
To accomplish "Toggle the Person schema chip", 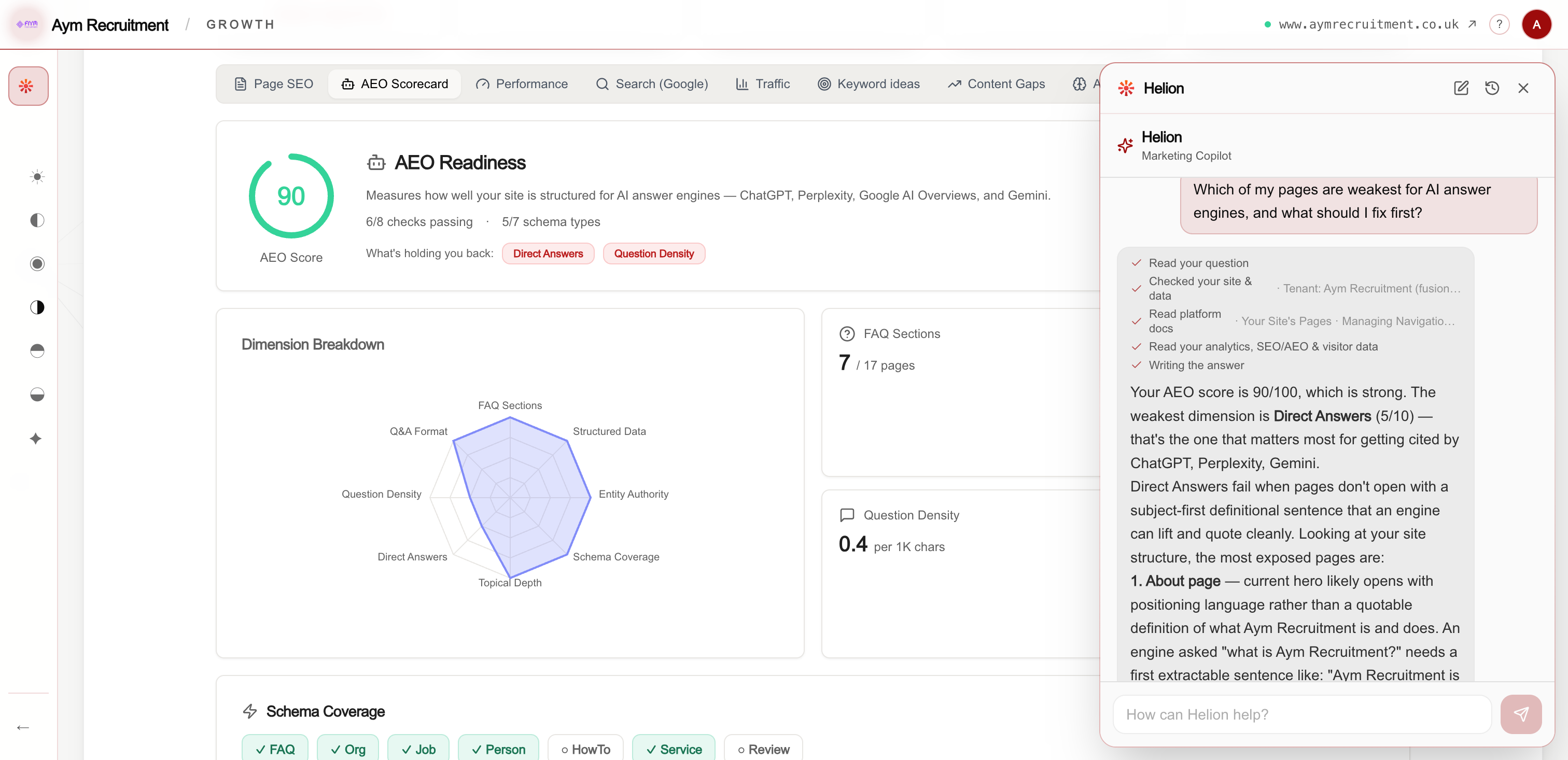I will tap(498, 749).
